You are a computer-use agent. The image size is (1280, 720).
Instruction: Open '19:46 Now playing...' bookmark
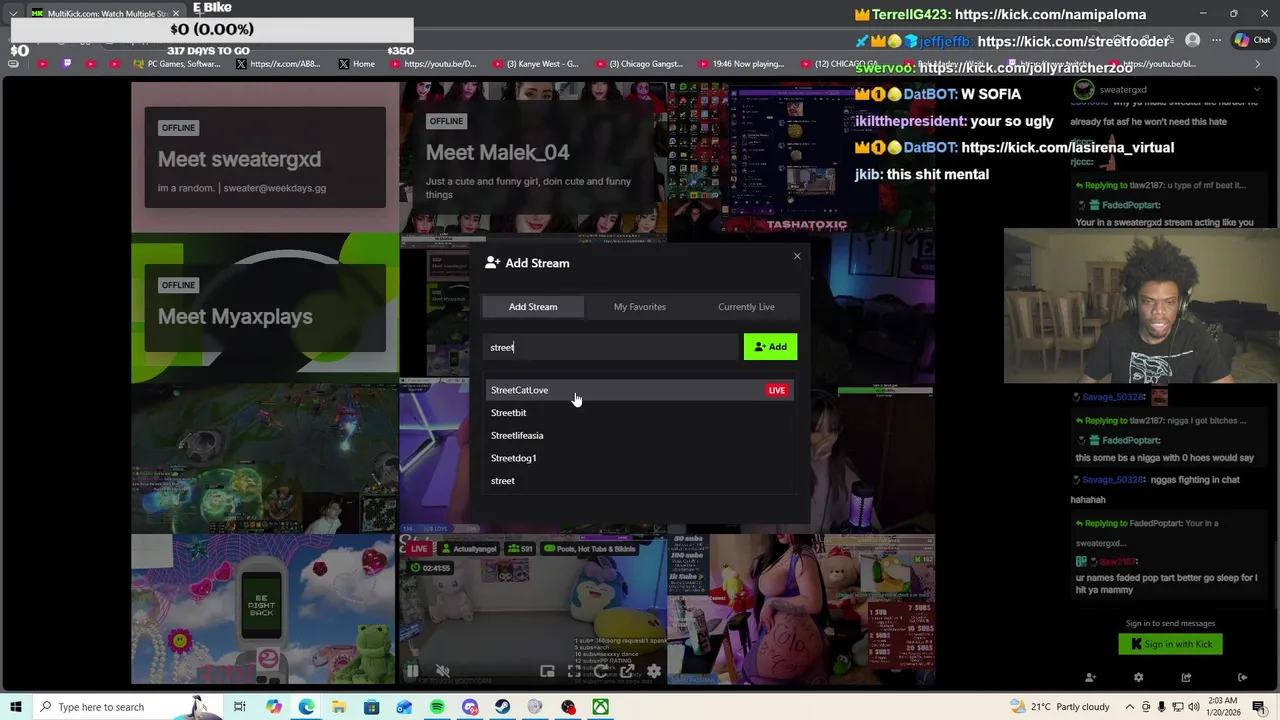point(741,64)
